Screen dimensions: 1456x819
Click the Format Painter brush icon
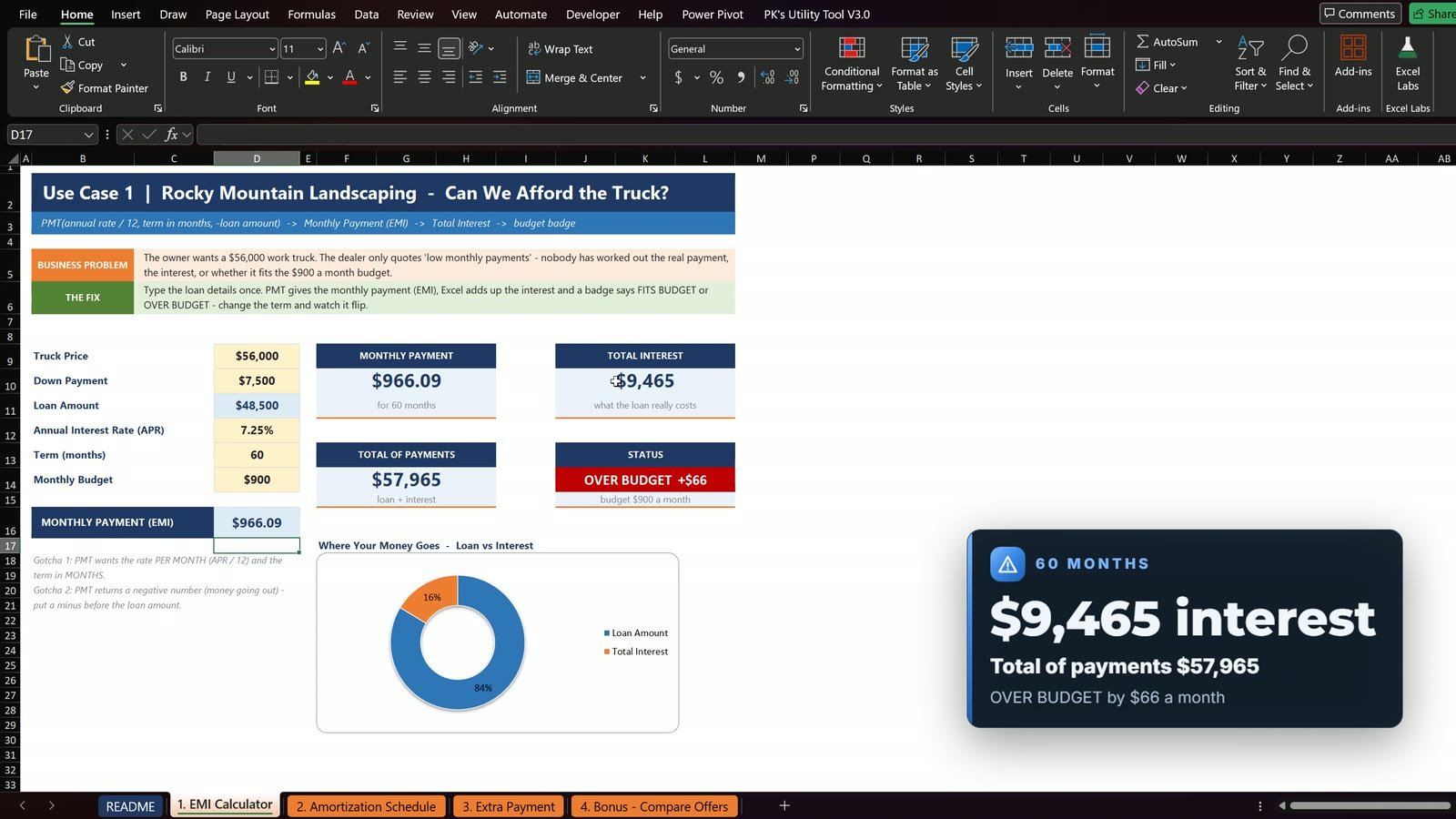67,88
